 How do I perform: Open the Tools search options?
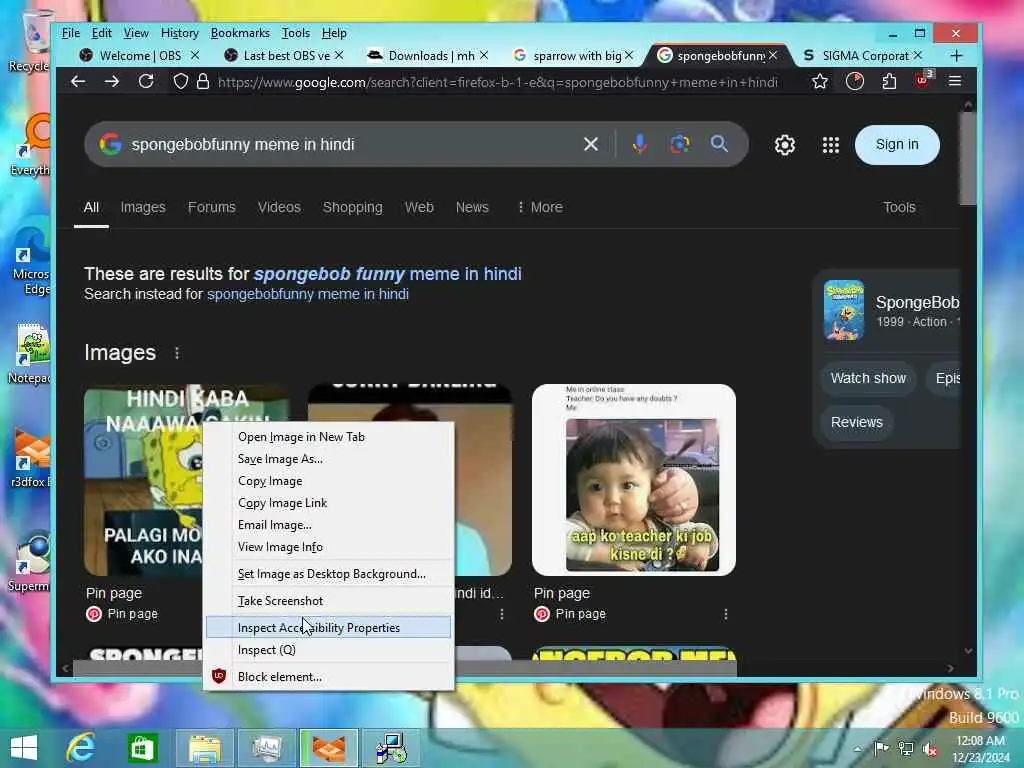coord(899,207)
